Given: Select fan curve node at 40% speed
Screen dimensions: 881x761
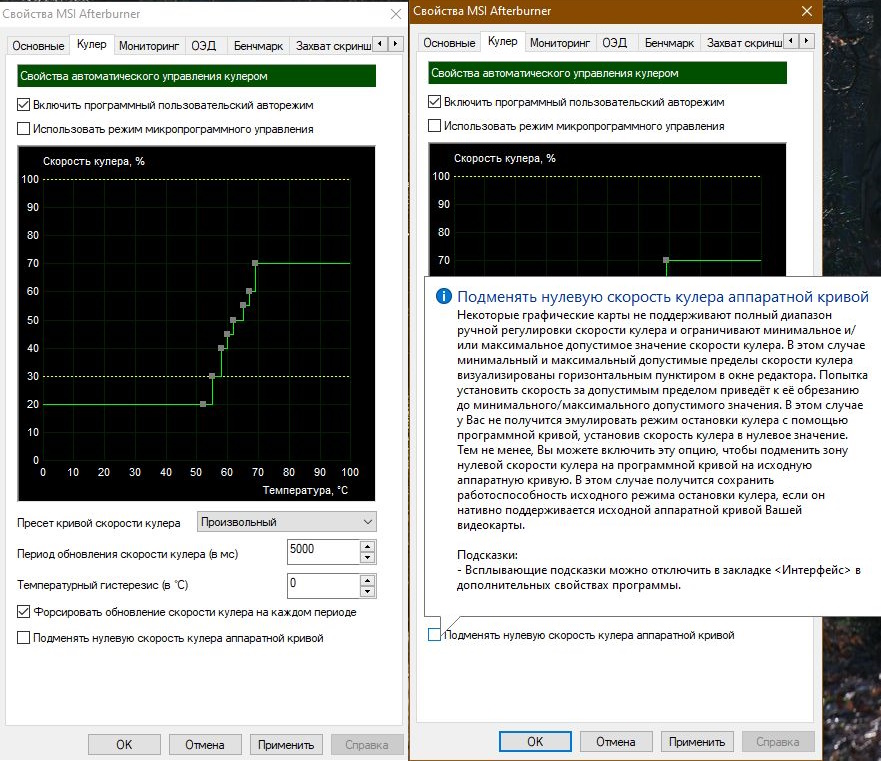Looking at the screenshot, I should coord(221,348).
